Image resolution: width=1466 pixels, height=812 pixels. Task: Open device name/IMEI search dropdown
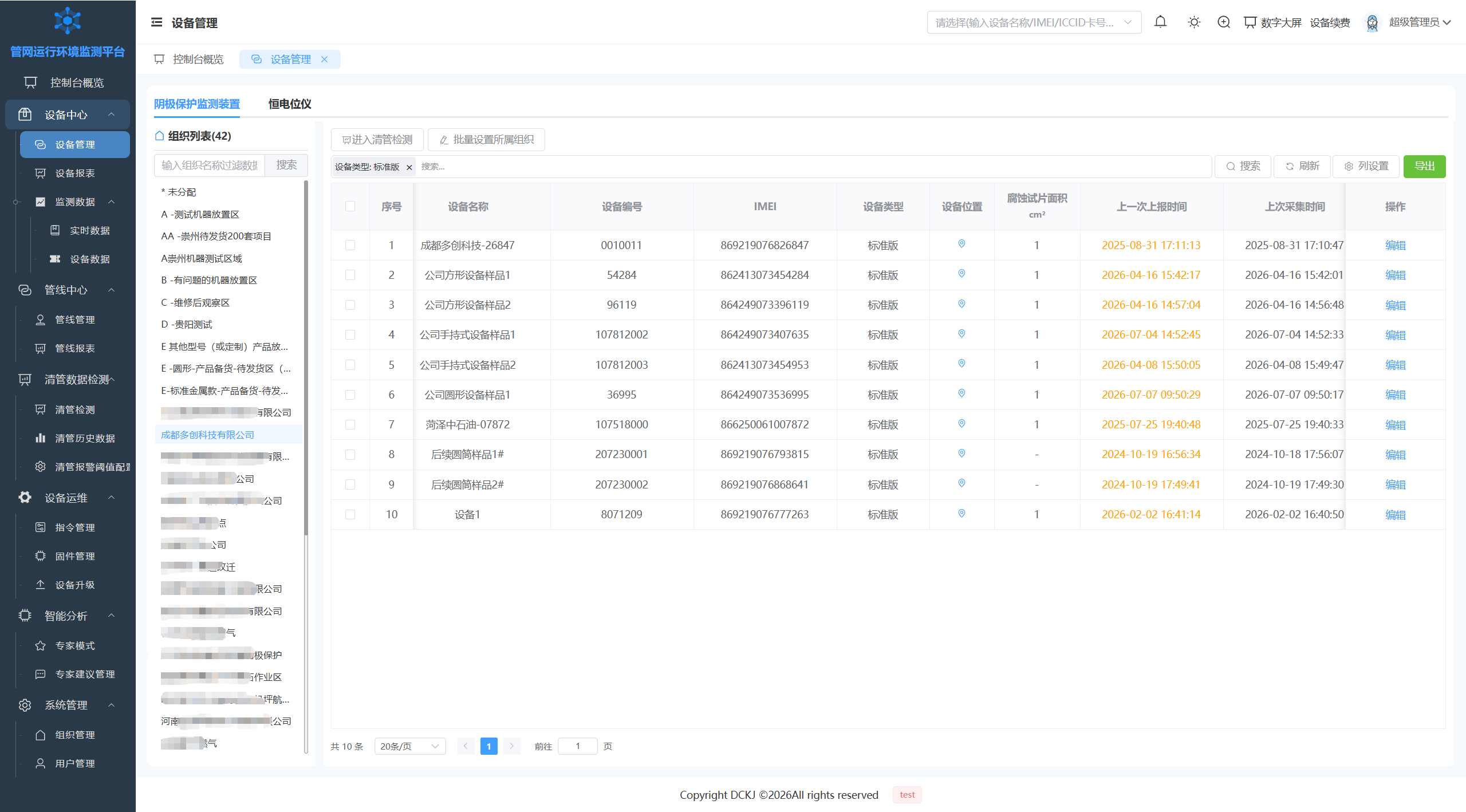(x=1034, y=22)
